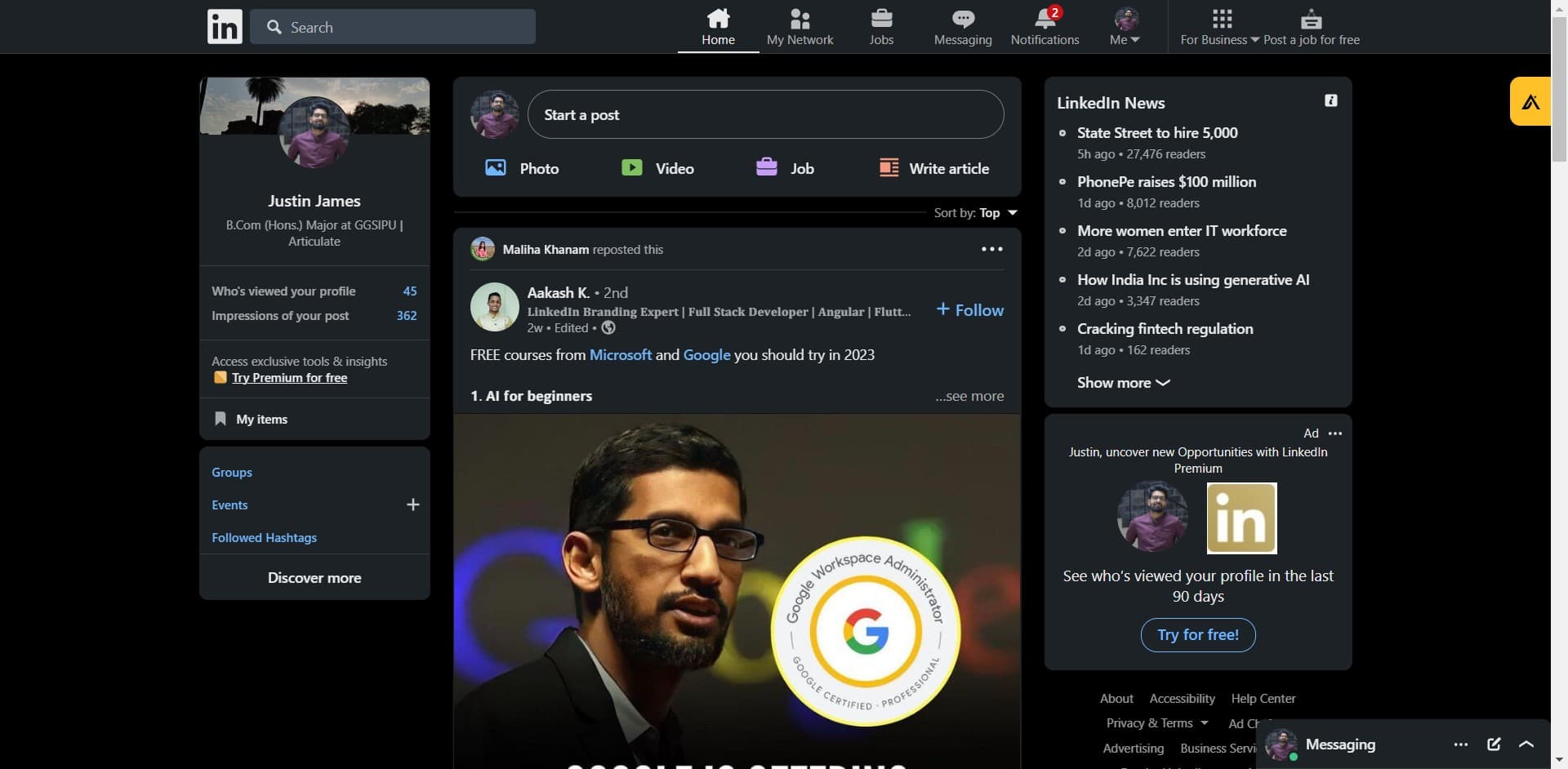Read State Street to hire 5,000
The width and height of the screenshot is (1568, 769).
(x=1157, y=133)
